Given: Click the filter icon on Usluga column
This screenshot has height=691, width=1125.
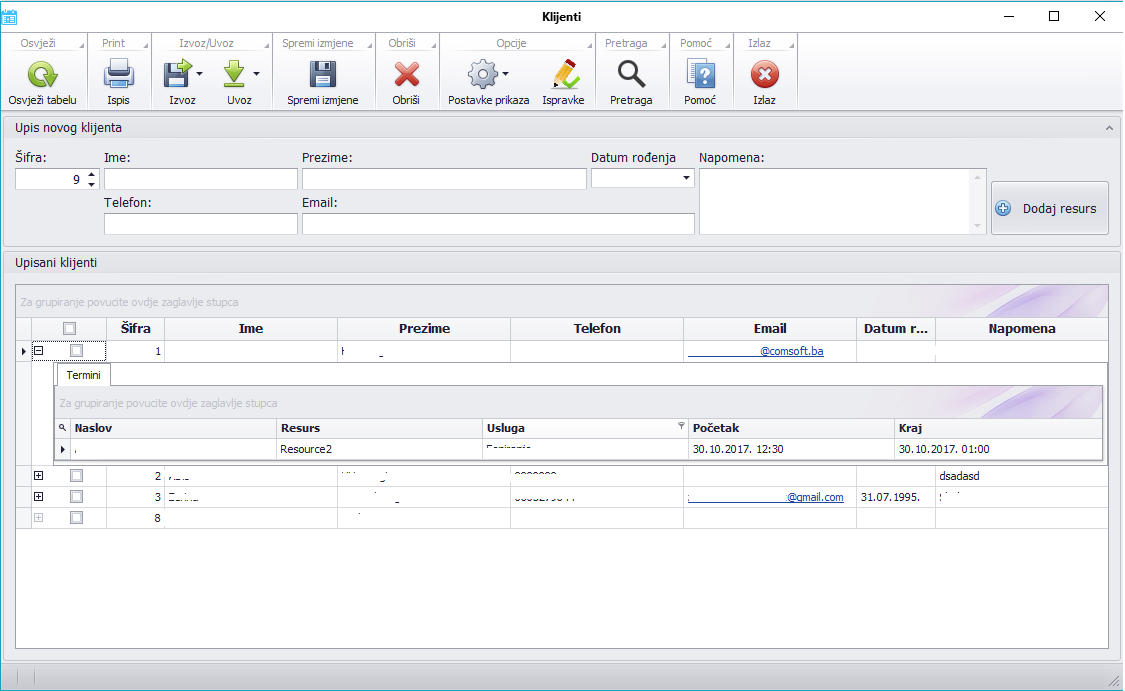Looking at the screenshot, I should point(681,426).
